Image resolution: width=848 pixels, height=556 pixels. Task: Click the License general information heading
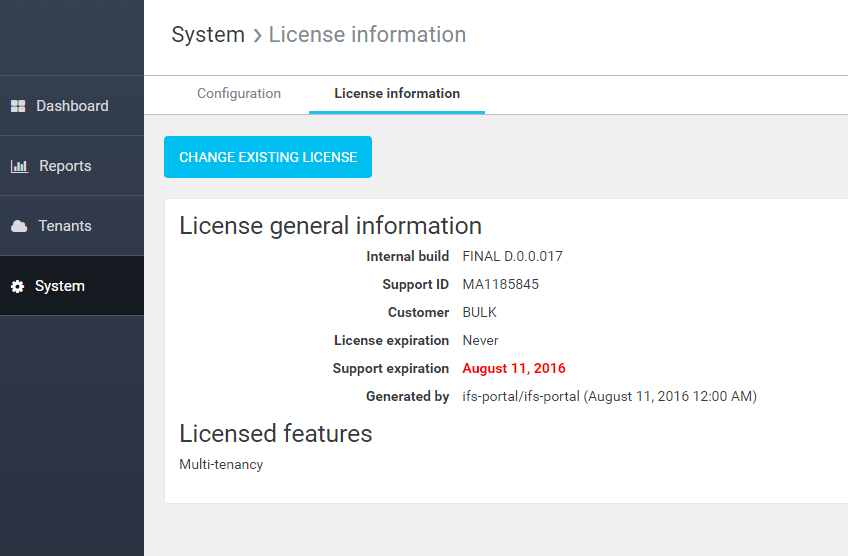(x=330, y=225)
